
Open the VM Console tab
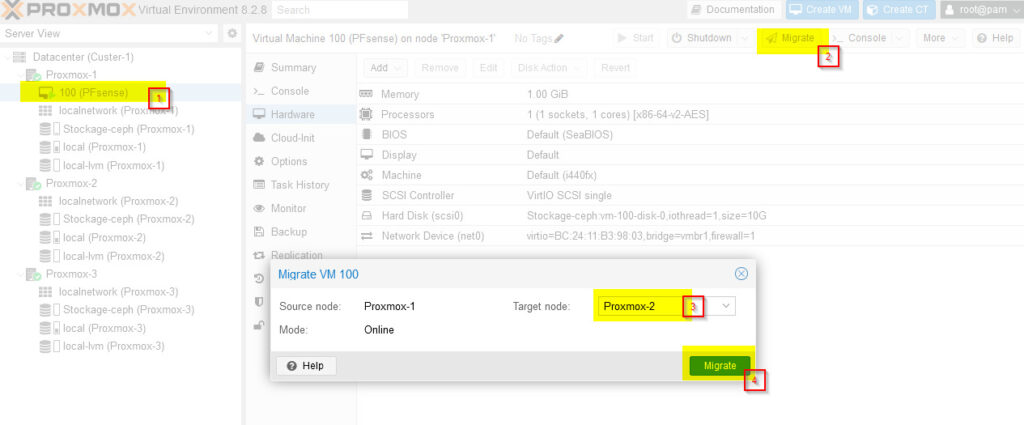[x=290, y=91]
